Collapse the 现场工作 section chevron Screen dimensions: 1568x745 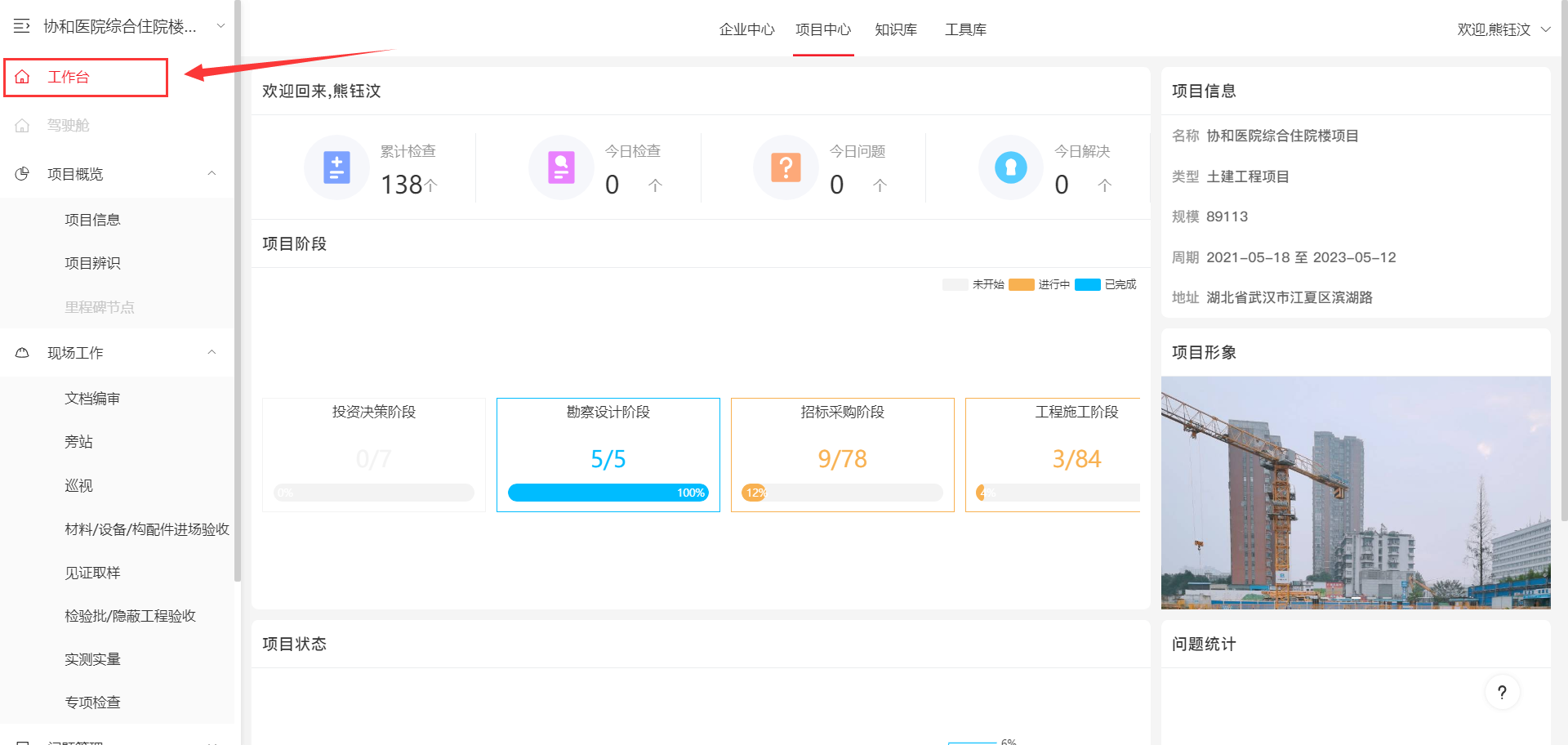212,352
